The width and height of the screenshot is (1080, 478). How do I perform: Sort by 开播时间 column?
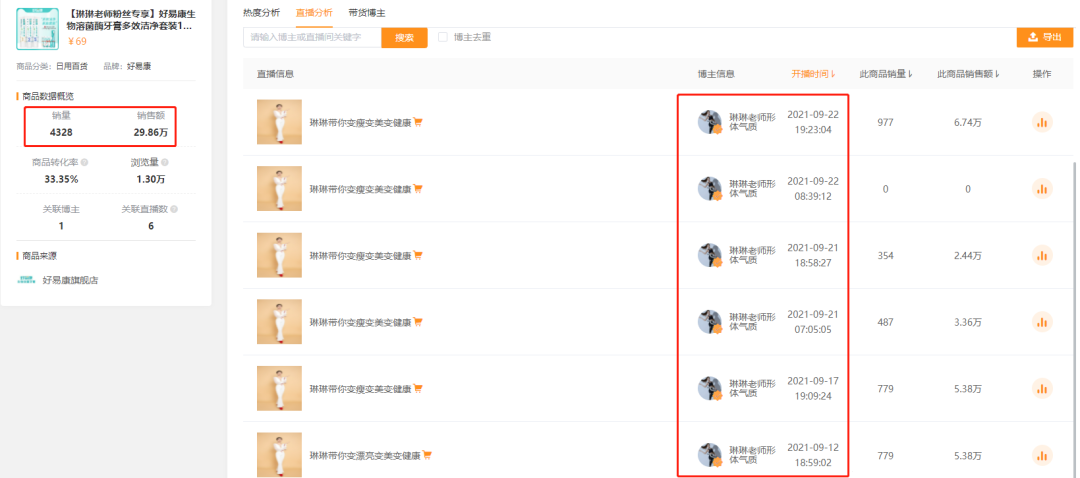pyautogui.click(x=813, y=74)
